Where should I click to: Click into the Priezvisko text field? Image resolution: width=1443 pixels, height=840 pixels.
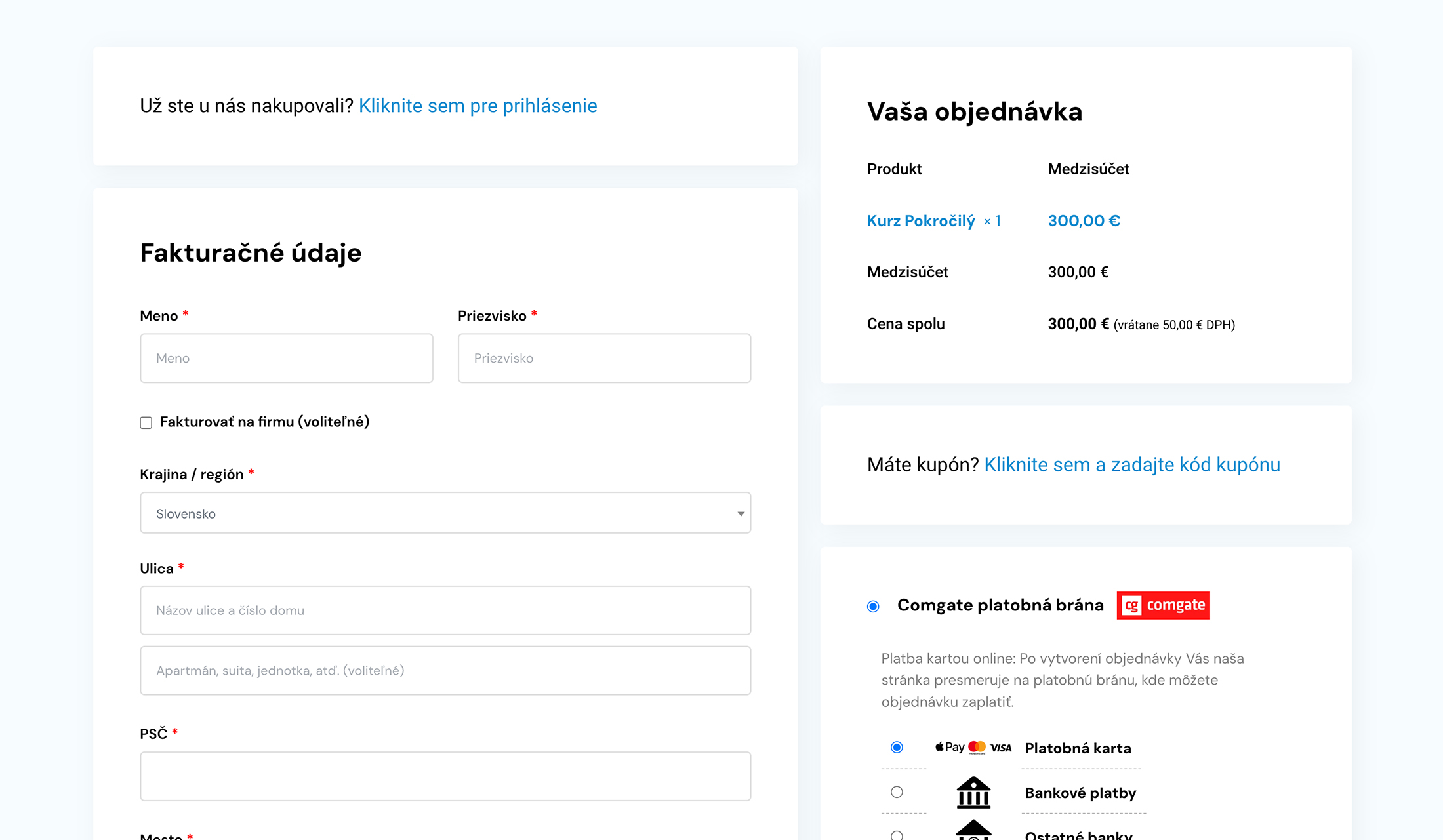point(604,358)
